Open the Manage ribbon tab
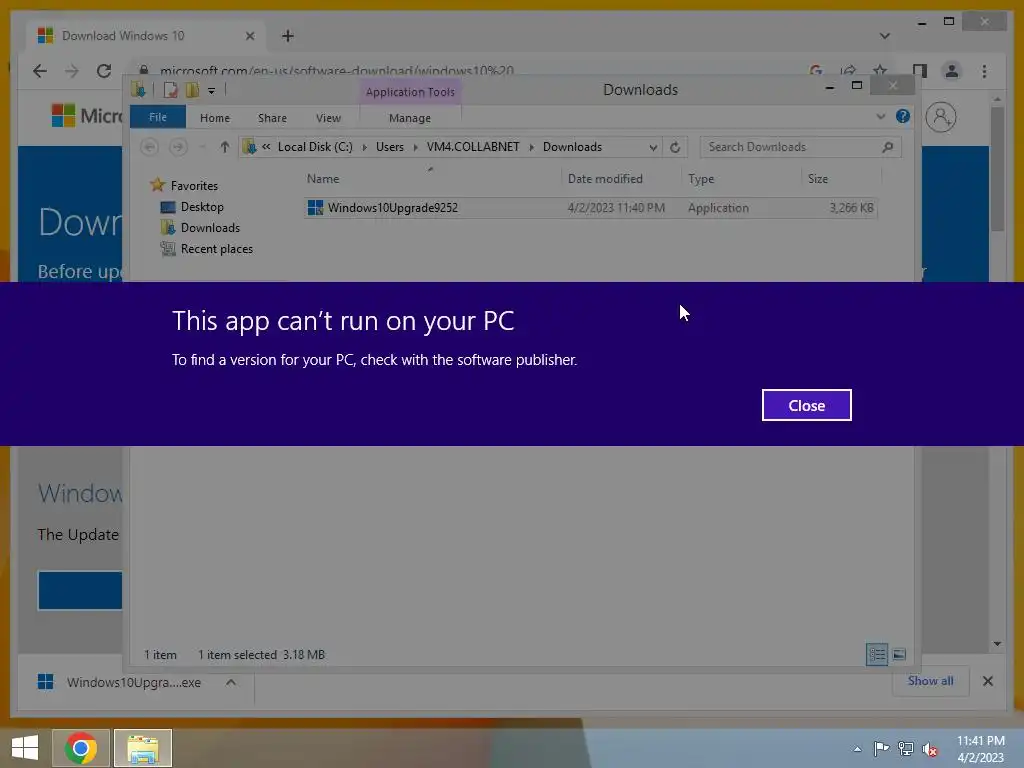 pyautogui.click(x=409, y=118)
